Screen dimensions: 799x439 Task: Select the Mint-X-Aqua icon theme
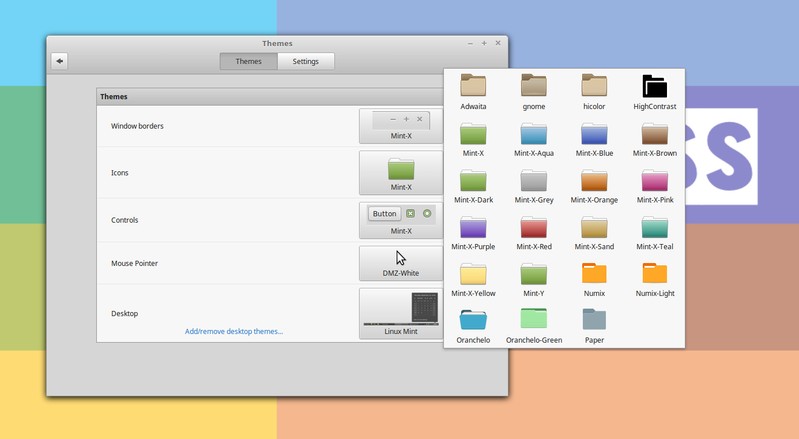click(x=534, y=140)
